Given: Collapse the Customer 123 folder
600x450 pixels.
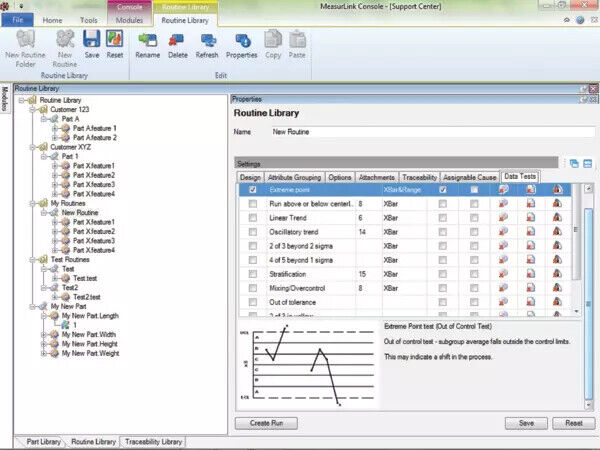Looking at the screenshot, I should [33, 109].
